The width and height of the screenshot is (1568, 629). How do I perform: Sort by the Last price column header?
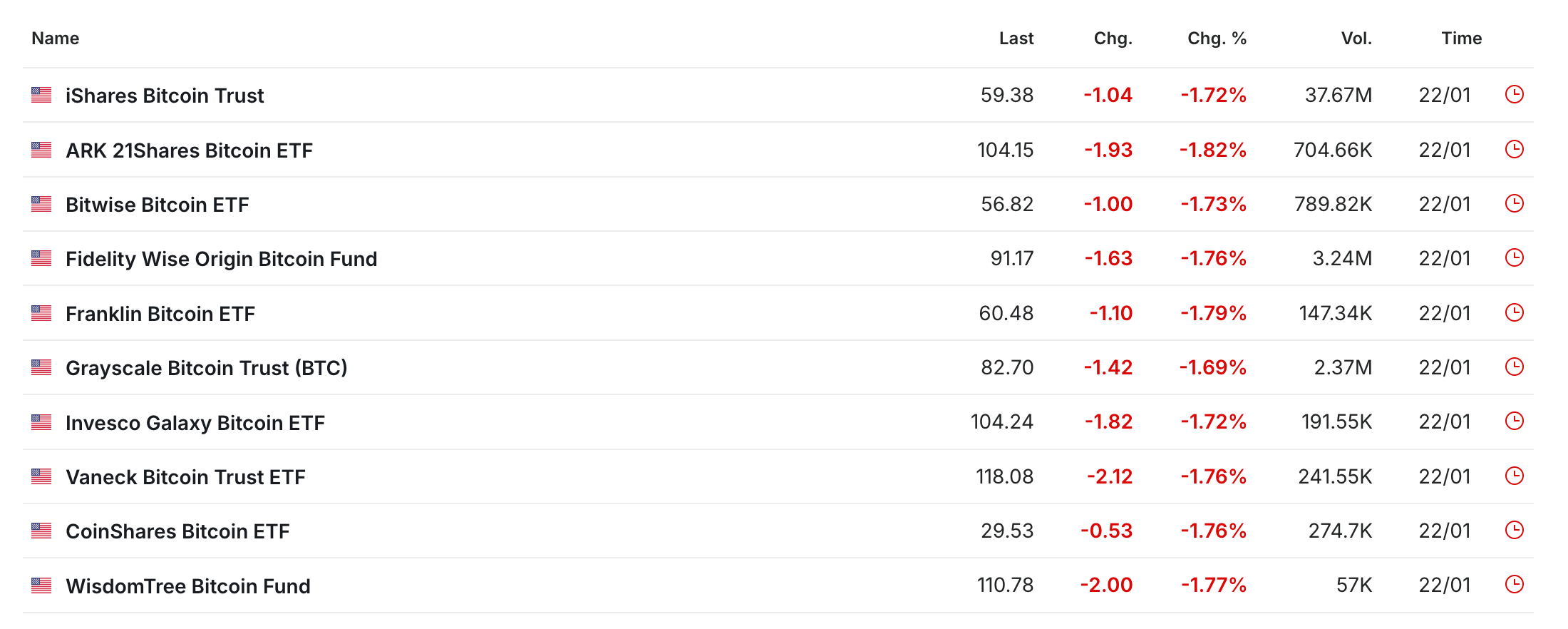(1016, 39)
